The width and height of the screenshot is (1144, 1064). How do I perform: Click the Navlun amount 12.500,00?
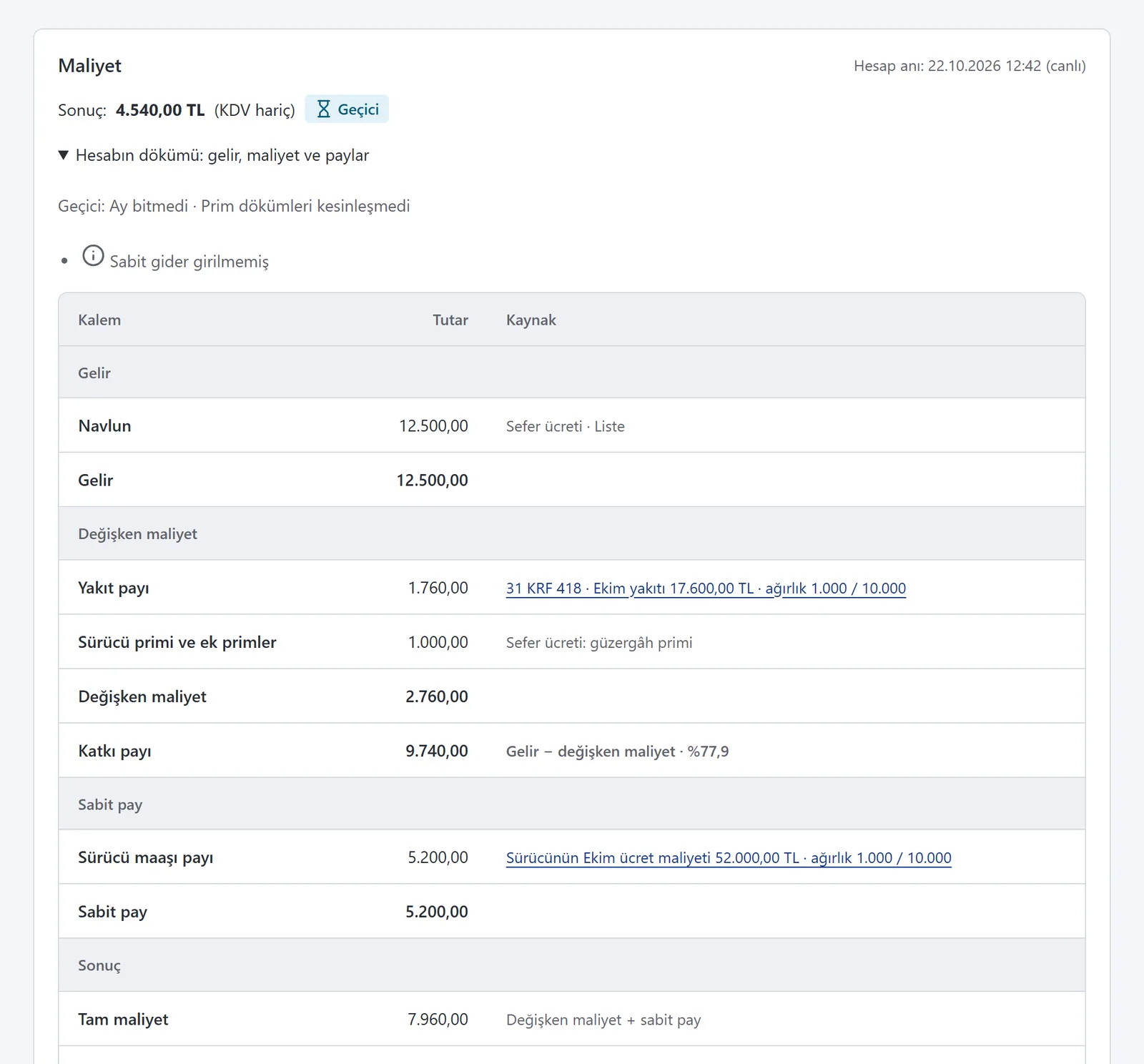coord(433,426)
